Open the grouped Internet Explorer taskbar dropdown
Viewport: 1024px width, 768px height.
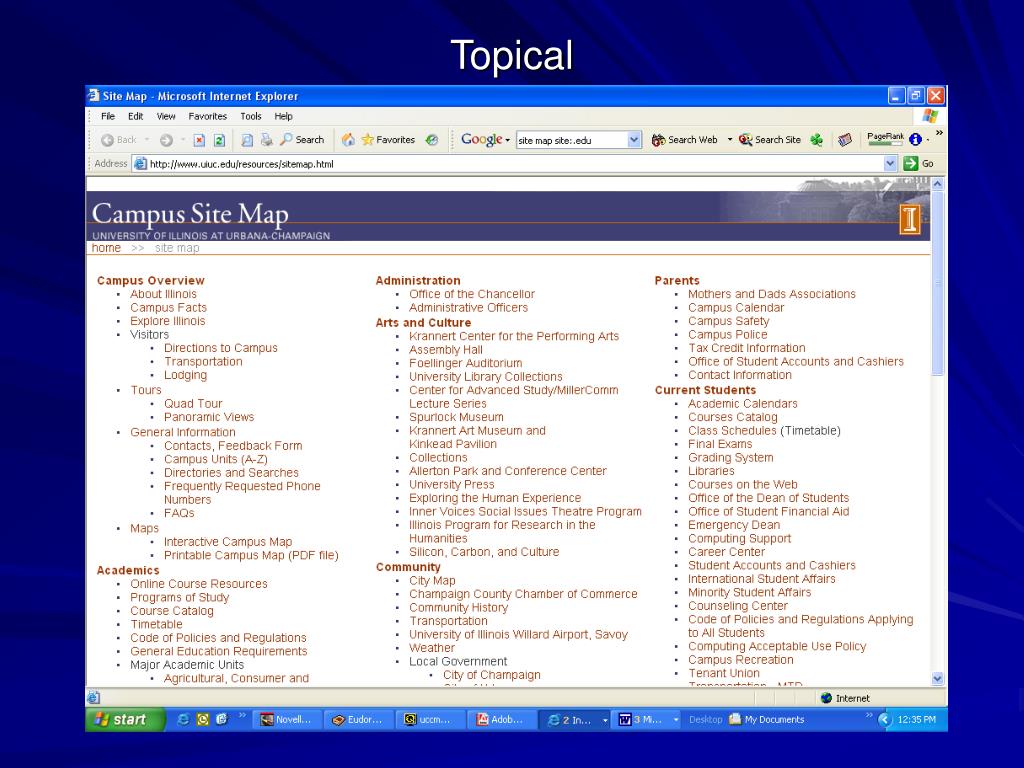click(605, 720)
